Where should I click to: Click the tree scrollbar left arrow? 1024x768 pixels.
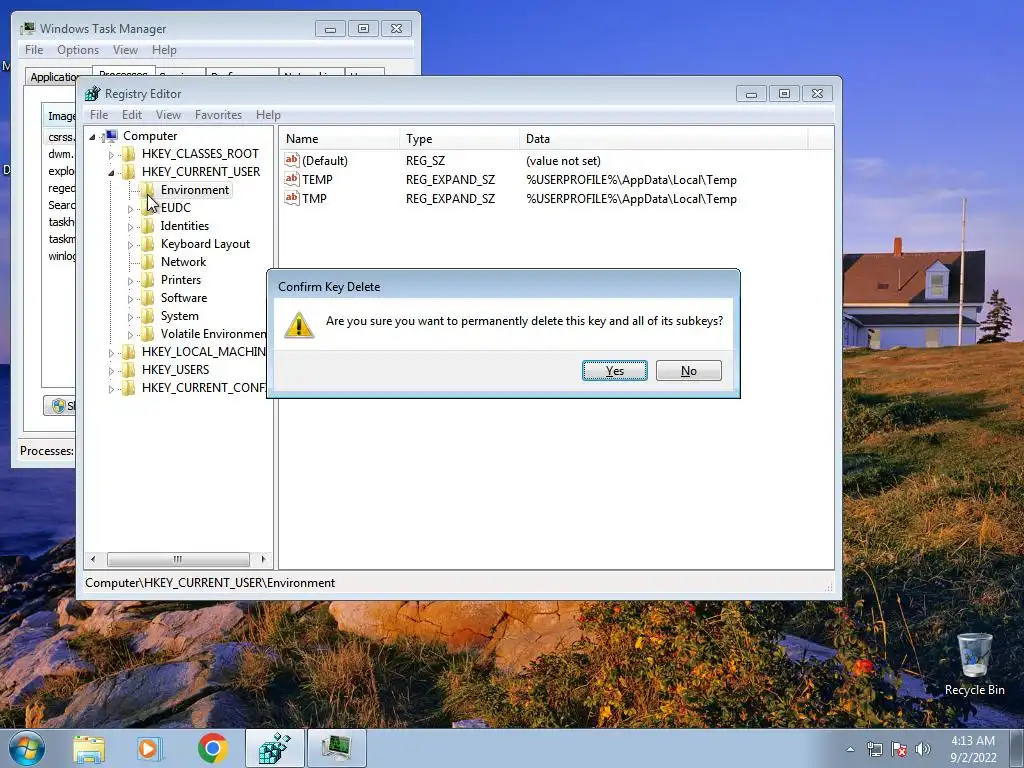pyautogui.click(x=93, y=560)
